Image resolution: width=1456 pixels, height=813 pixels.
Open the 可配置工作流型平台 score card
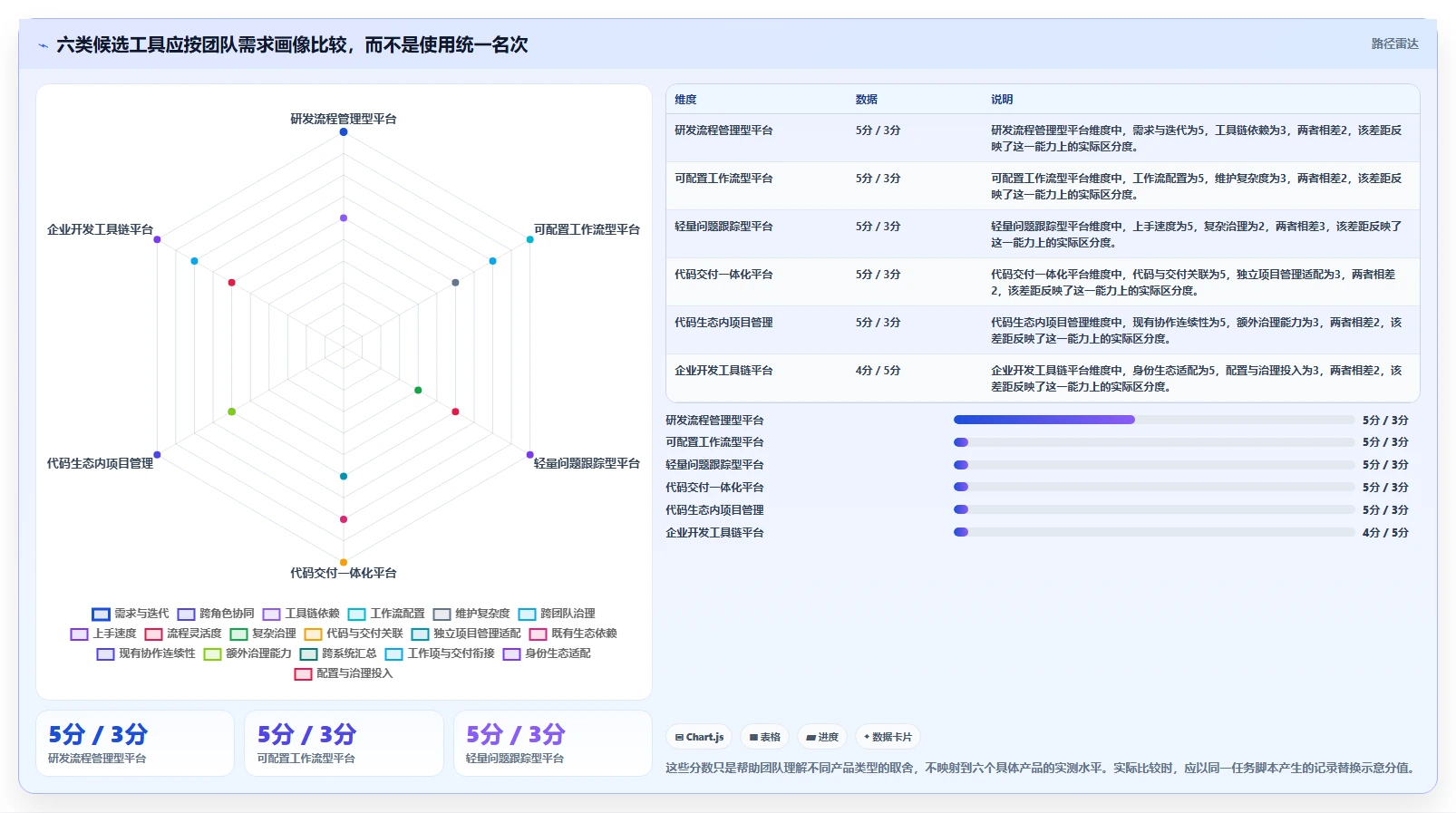[x=344, y=743]
